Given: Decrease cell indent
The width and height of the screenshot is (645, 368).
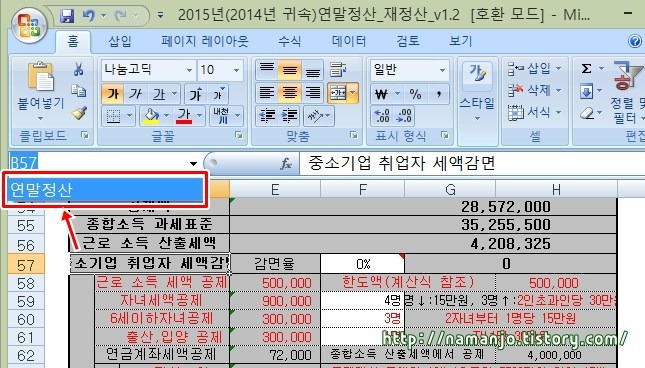Looking at the screenshot, I should pyautogui.click(x=267, y=116).
